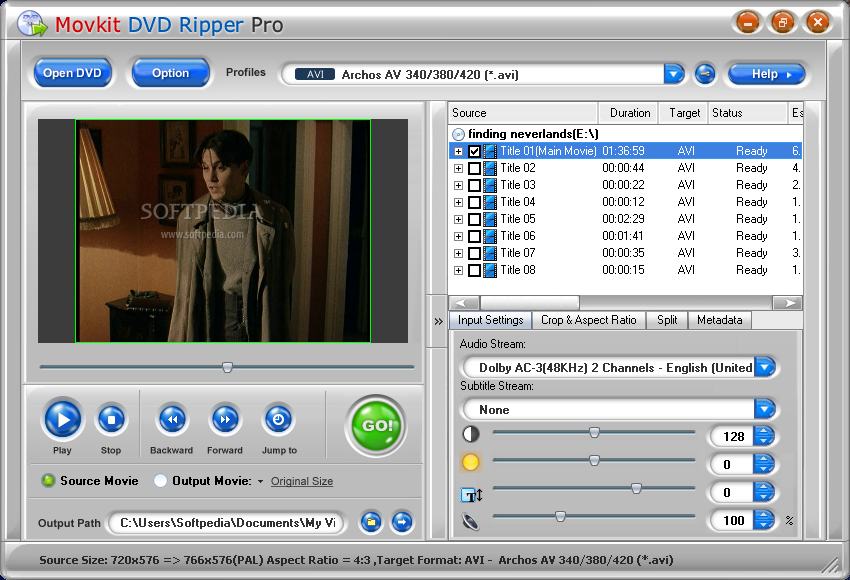
Task: Click the film icon of Title 03
Action: (490, 185)
